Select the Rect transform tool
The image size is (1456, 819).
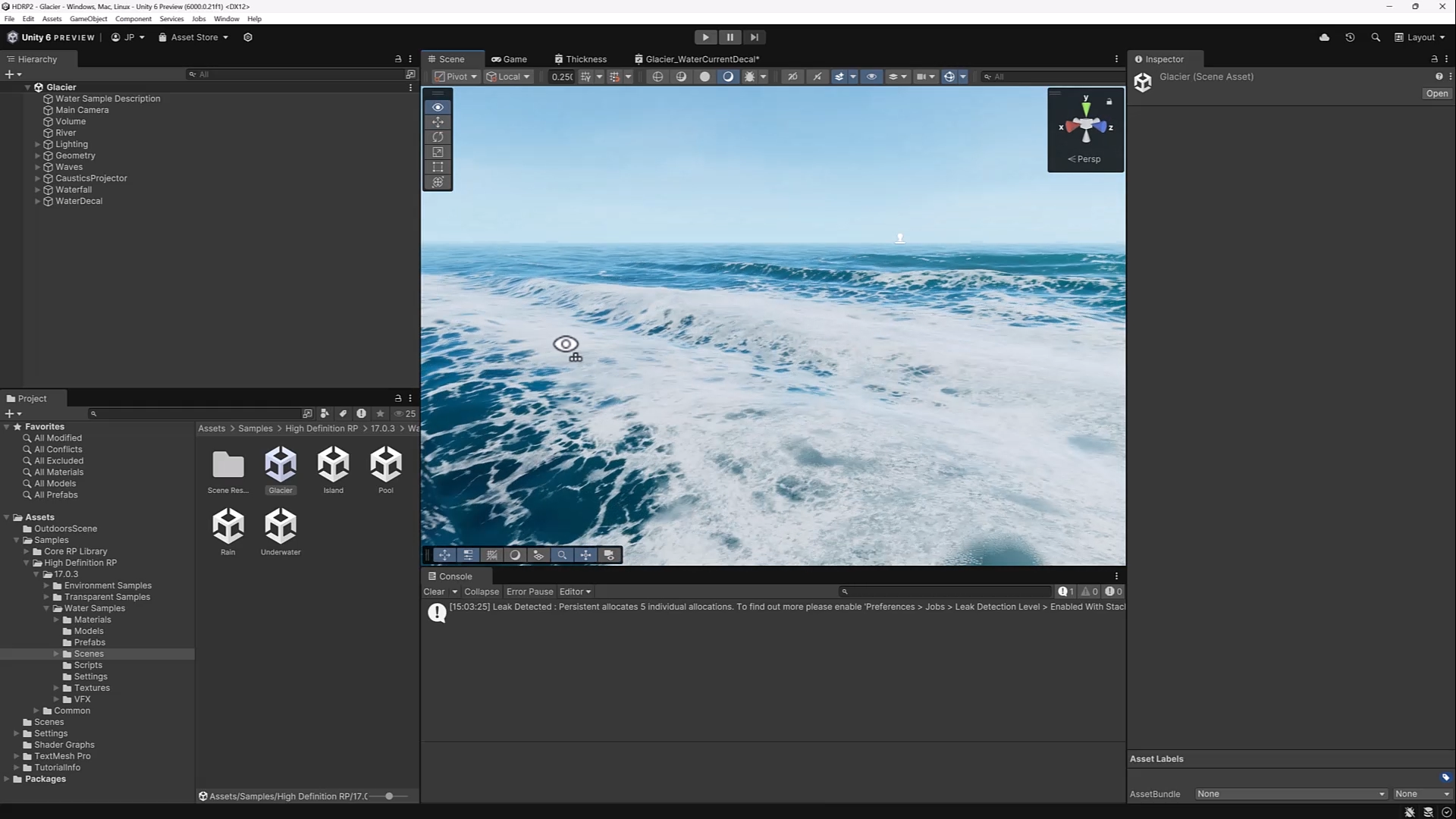pos(438,167)
